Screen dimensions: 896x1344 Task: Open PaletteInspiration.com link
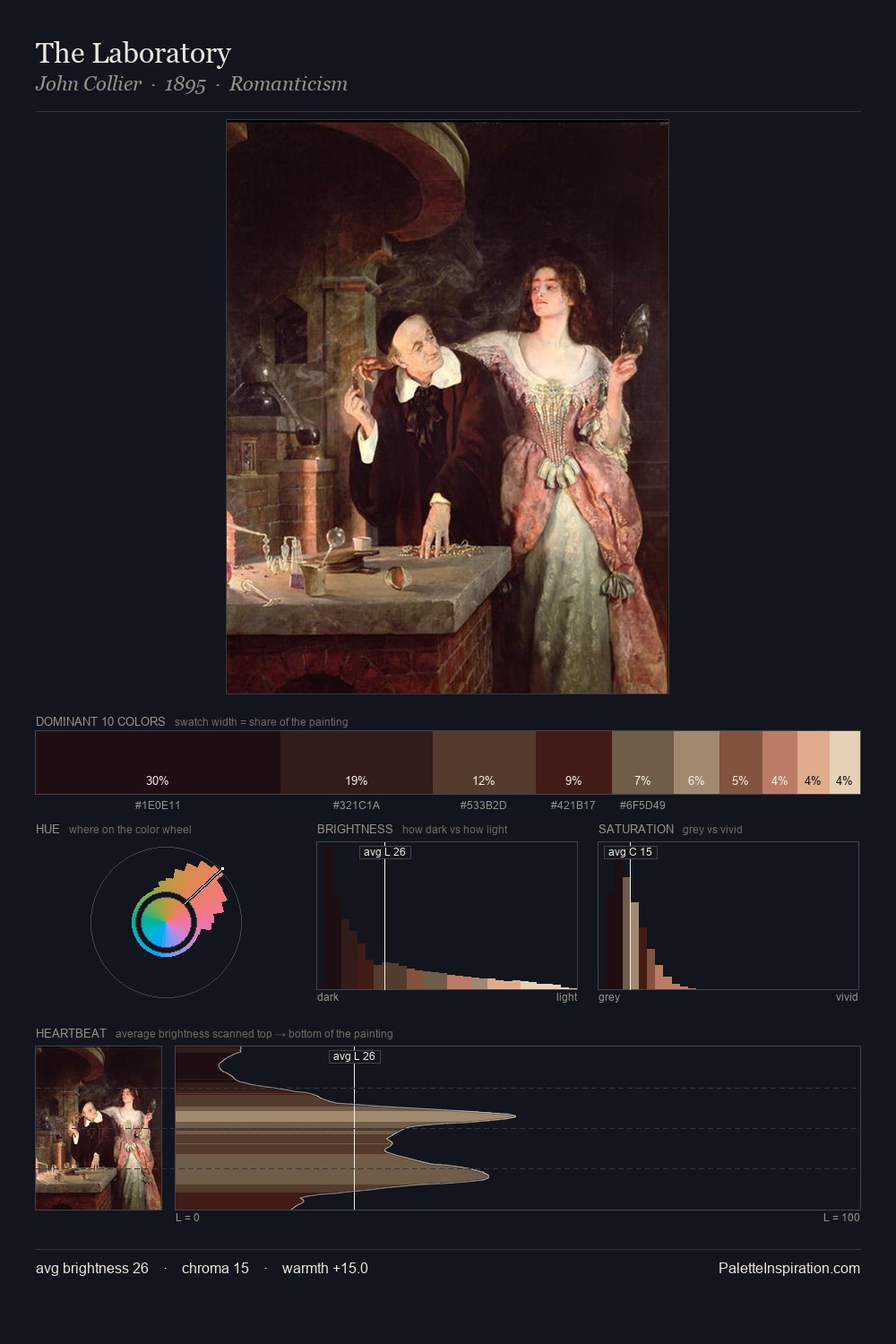789,1268
